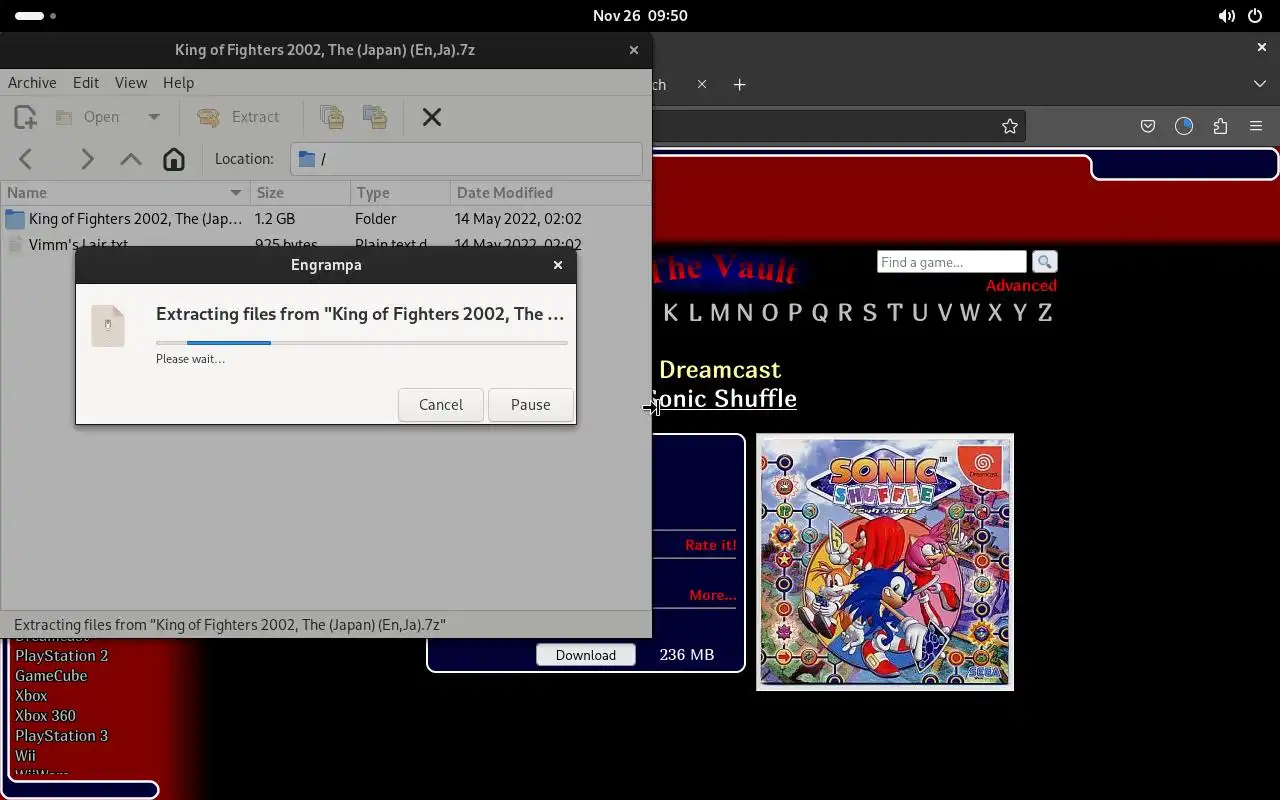This screenshot has height=800, width=1280.
Task: Browse games starting with letter K
Action: coord(670,313)
